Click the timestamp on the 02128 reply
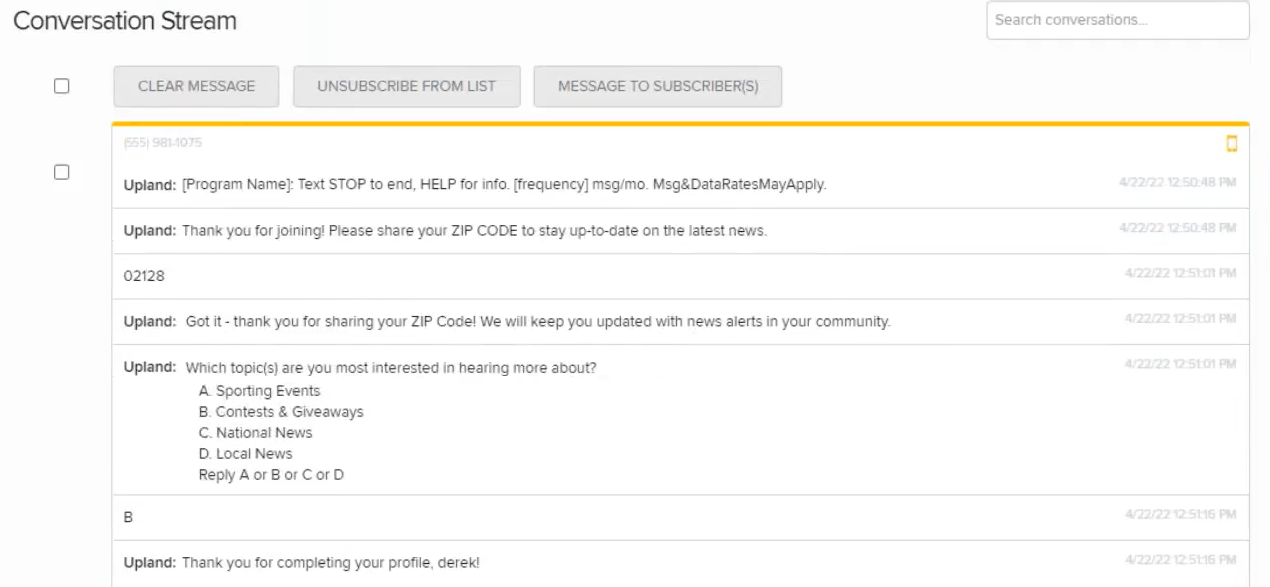Screen dimensions: 1270x587 coord(1180,273)
